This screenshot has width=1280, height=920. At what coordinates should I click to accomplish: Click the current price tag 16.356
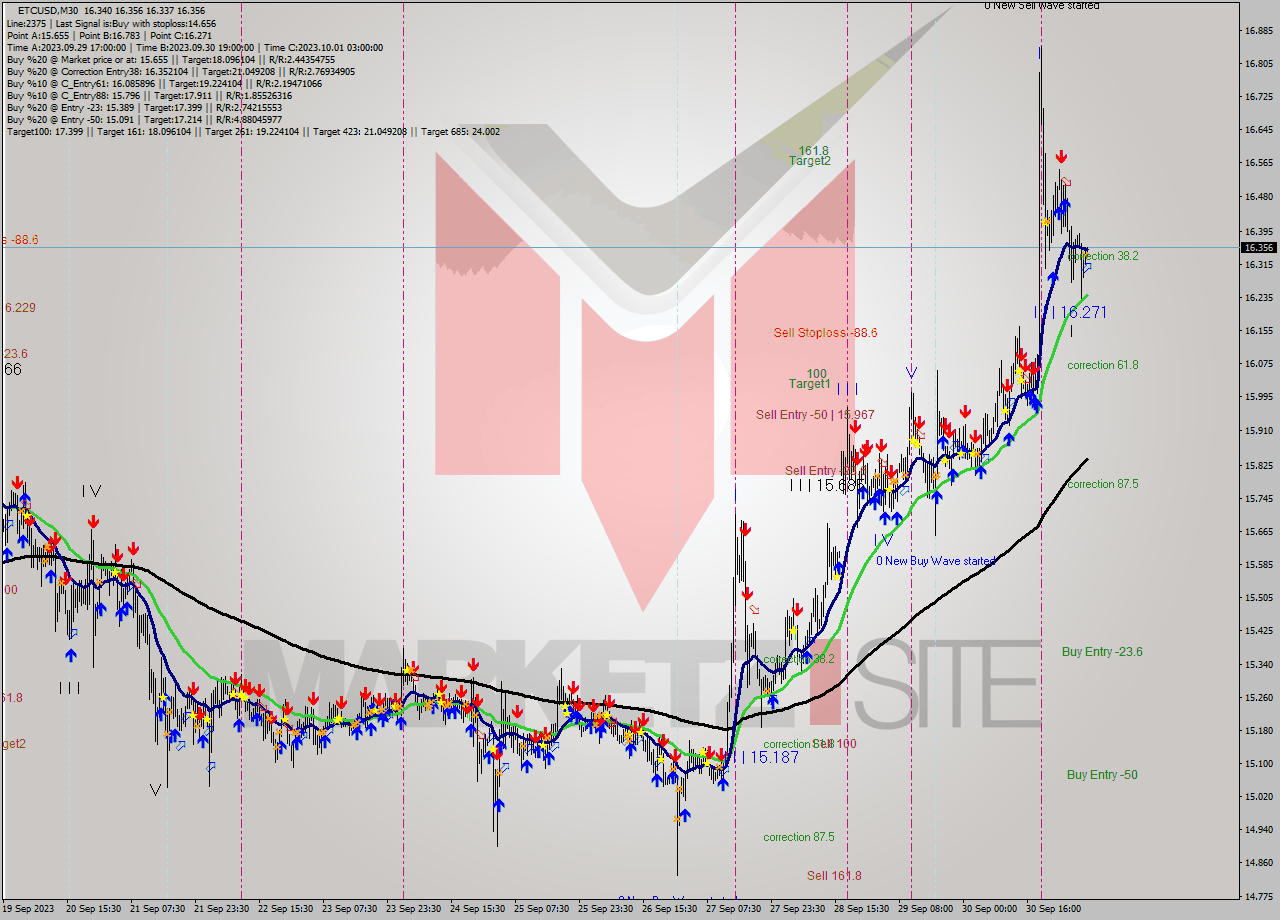point(1258,248)
